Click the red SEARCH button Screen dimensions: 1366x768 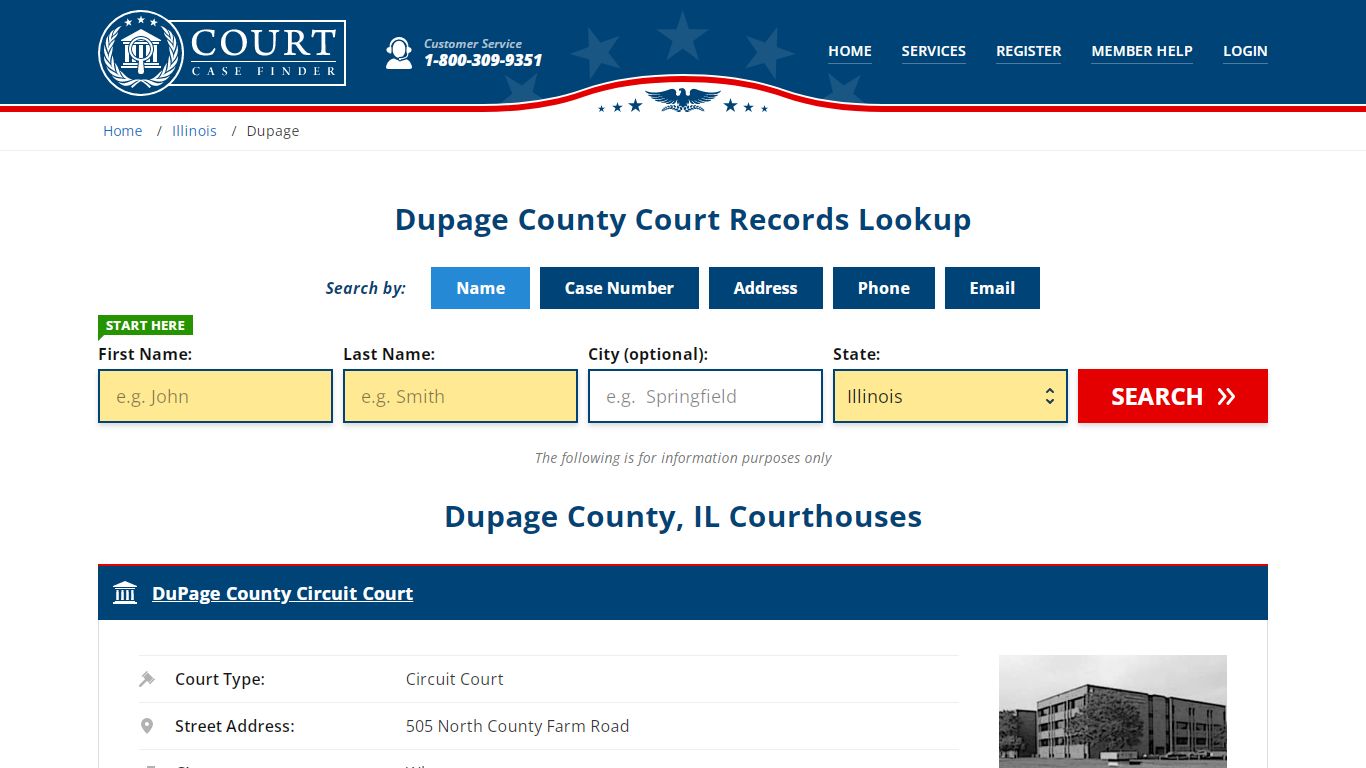(1173, 396)
